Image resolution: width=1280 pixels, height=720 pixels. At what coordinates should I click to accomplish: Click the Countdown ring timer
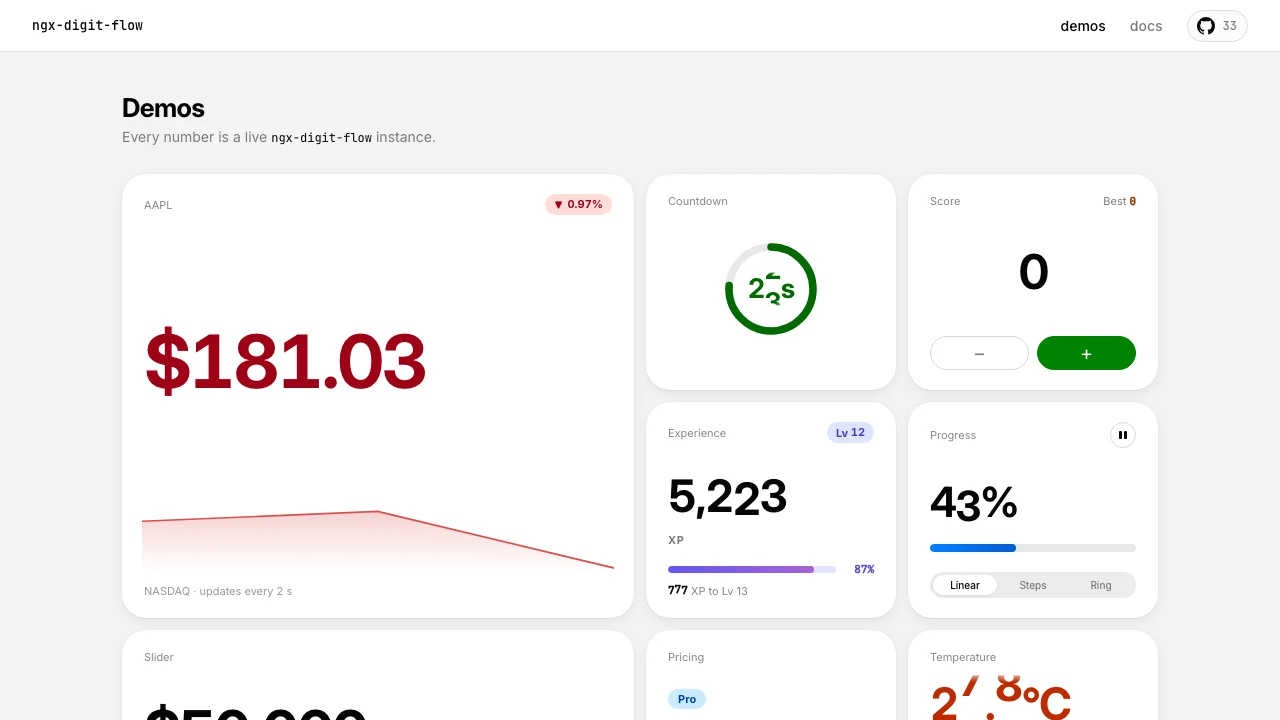(771, 289)
